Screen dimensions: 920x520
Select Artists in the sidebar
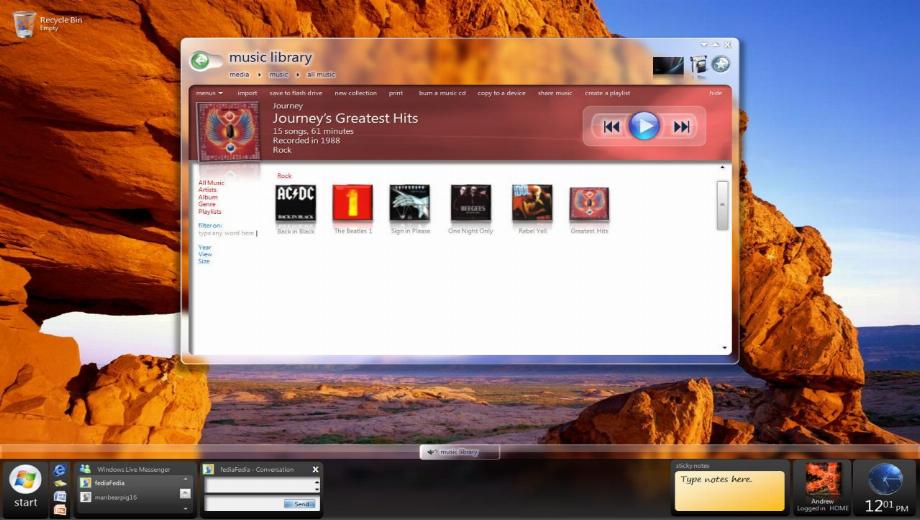tap(207, 190)
